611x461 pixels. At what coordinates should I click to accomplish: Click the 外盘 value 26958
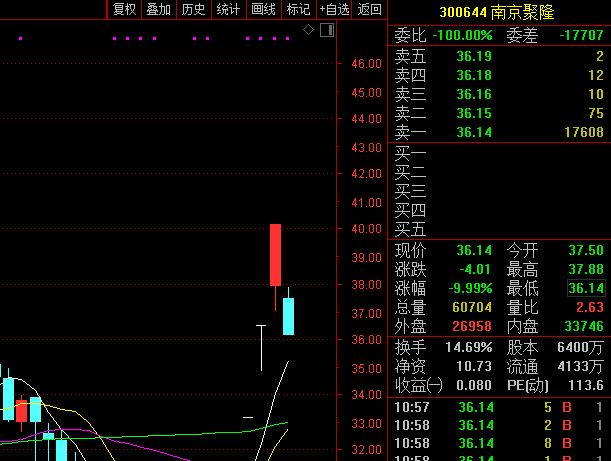pyautogui.click(x=472, y=327)
